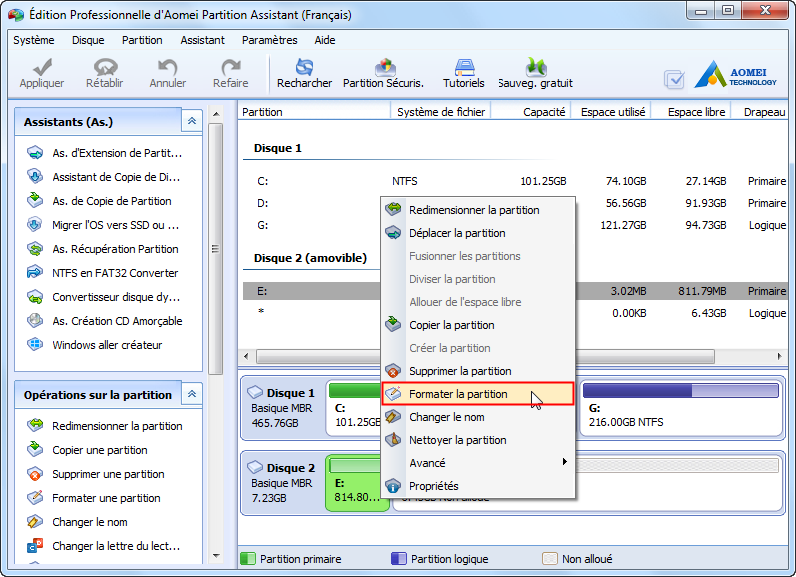
Task: Open the Assistant menu
Action: [x=203, y=40]
